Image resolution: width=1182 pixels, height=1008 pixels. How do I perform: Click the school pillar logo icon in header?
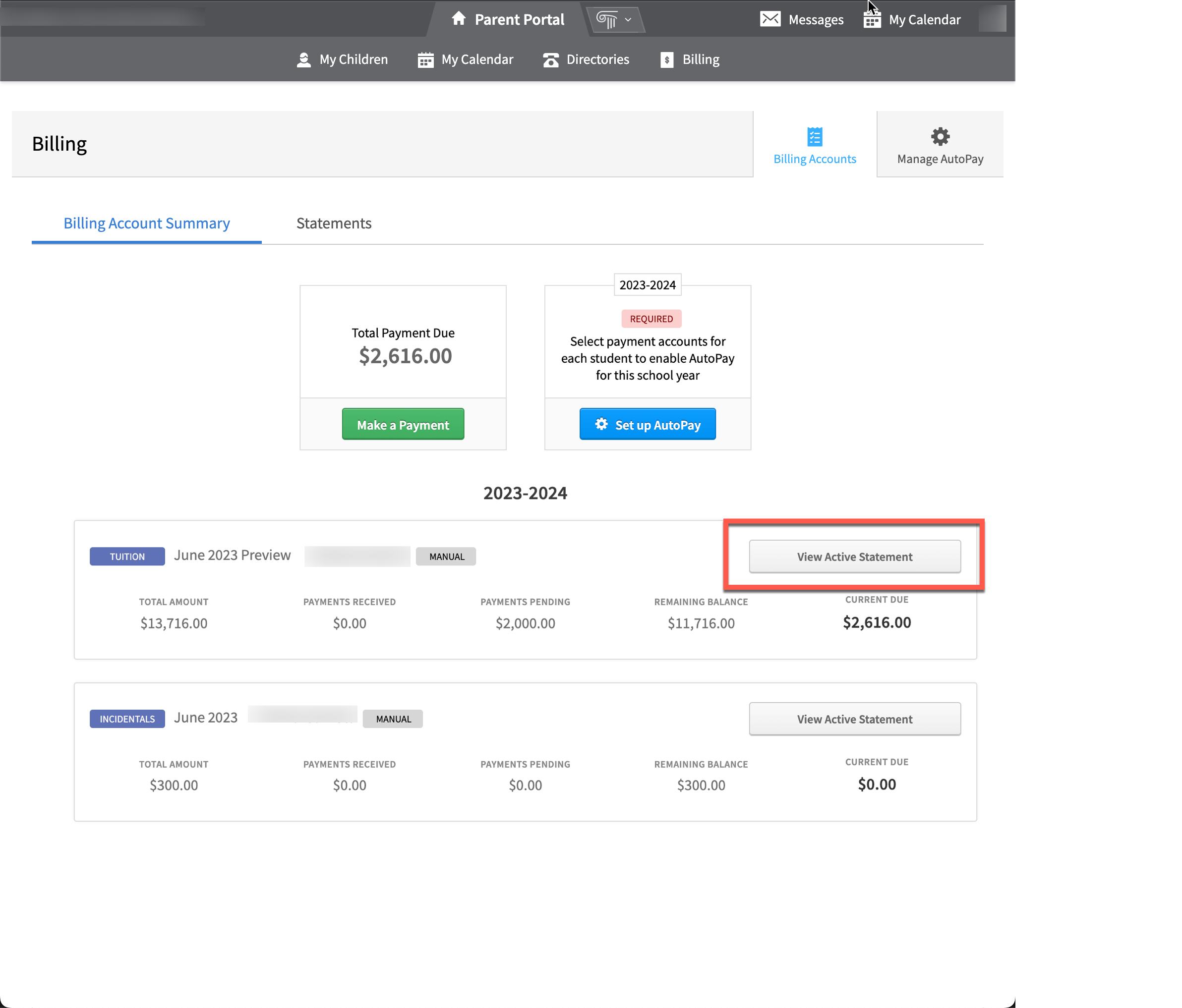pyautogui.click(x=606, y=19)
